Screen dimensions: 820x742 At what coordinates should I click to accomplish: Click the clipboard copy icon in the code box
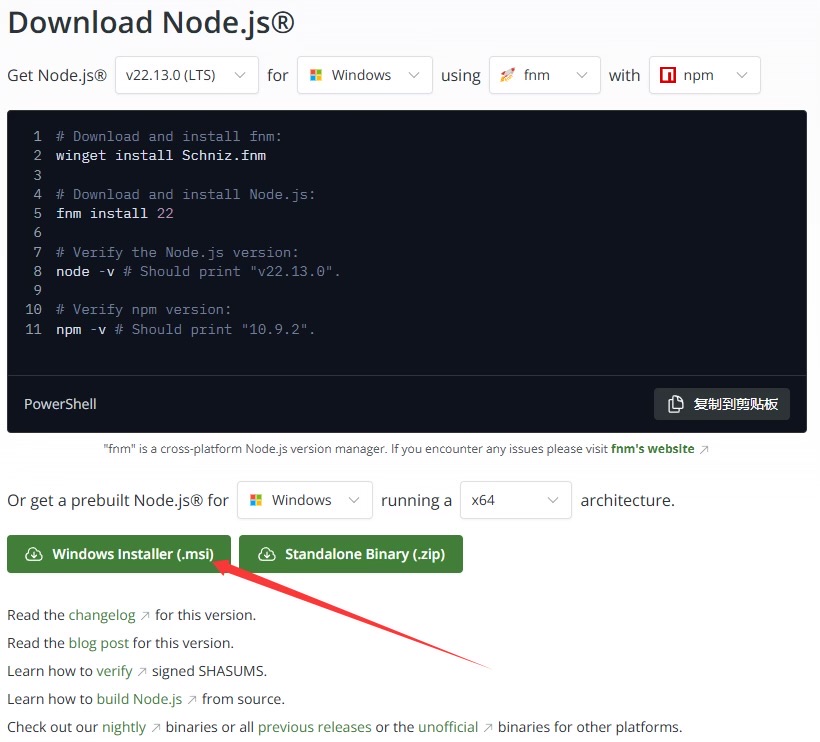click(x=675, y=404)
